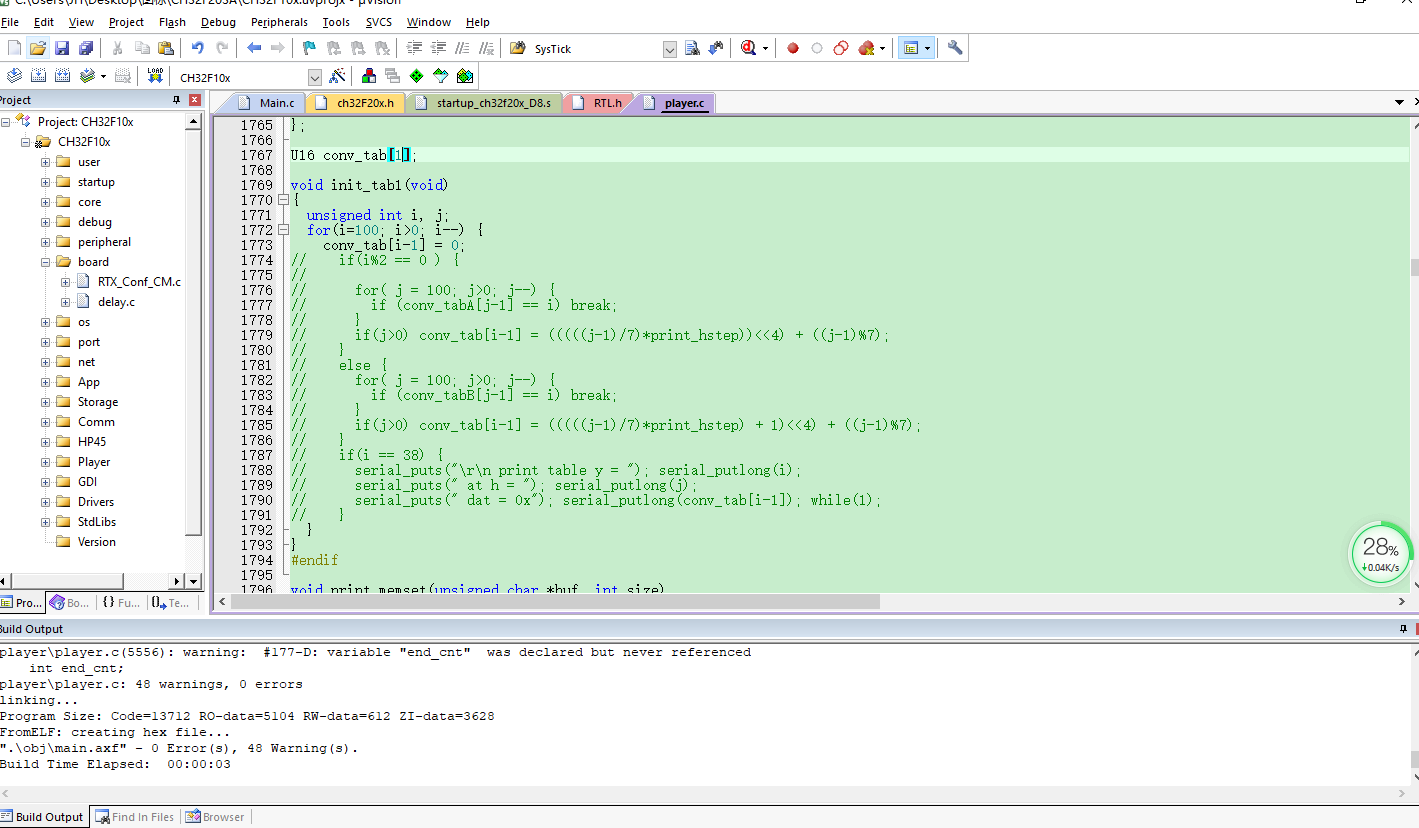Screen dimensions: 1419x828
Task: Insert or remove breakpoint red dot
Action: coord(793,48)
